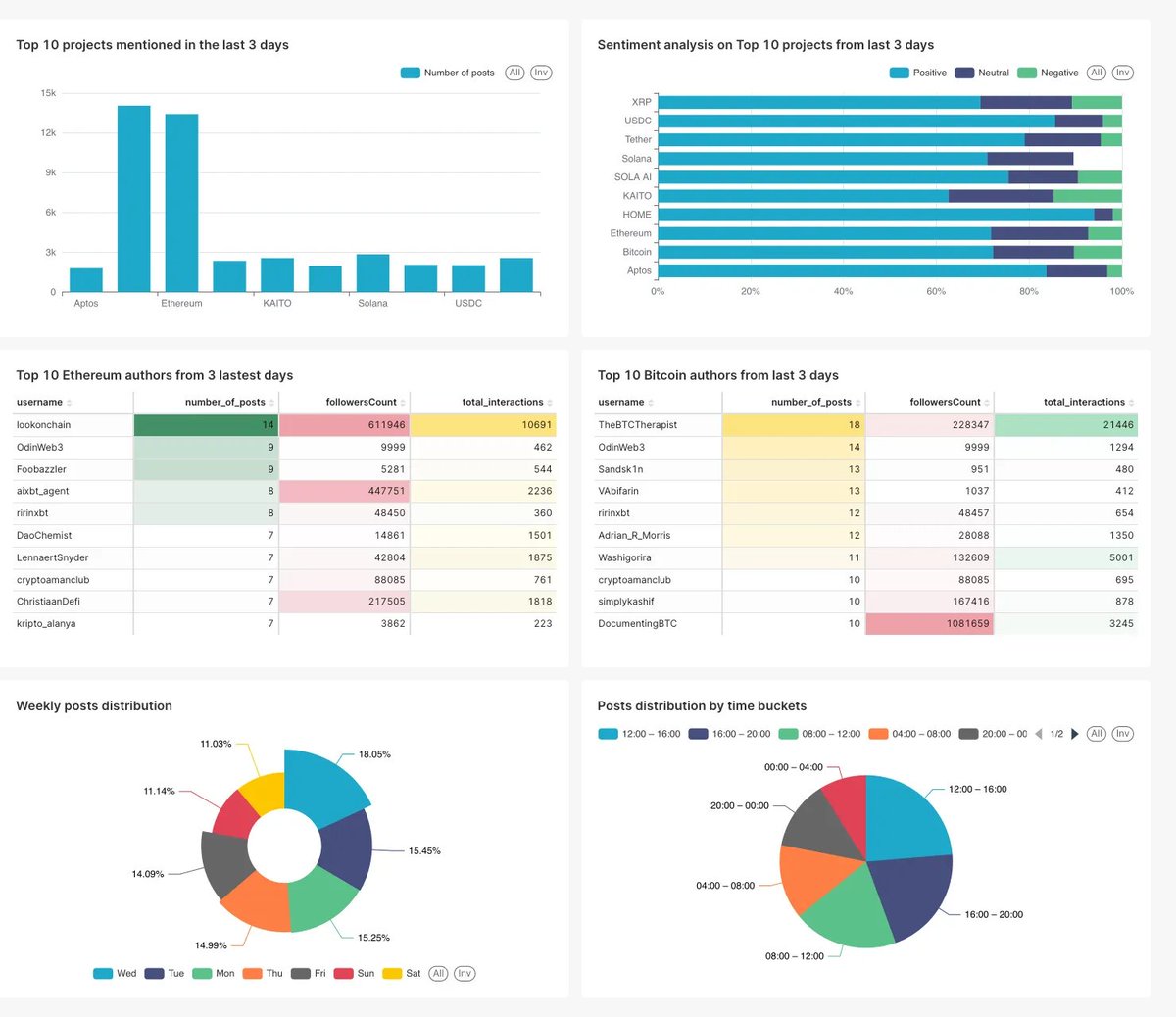Viewport: 1176px width, 1017px height.
Task: Toggle Mon legend in weekly posts chart
Action: click(x=214, y=973)
